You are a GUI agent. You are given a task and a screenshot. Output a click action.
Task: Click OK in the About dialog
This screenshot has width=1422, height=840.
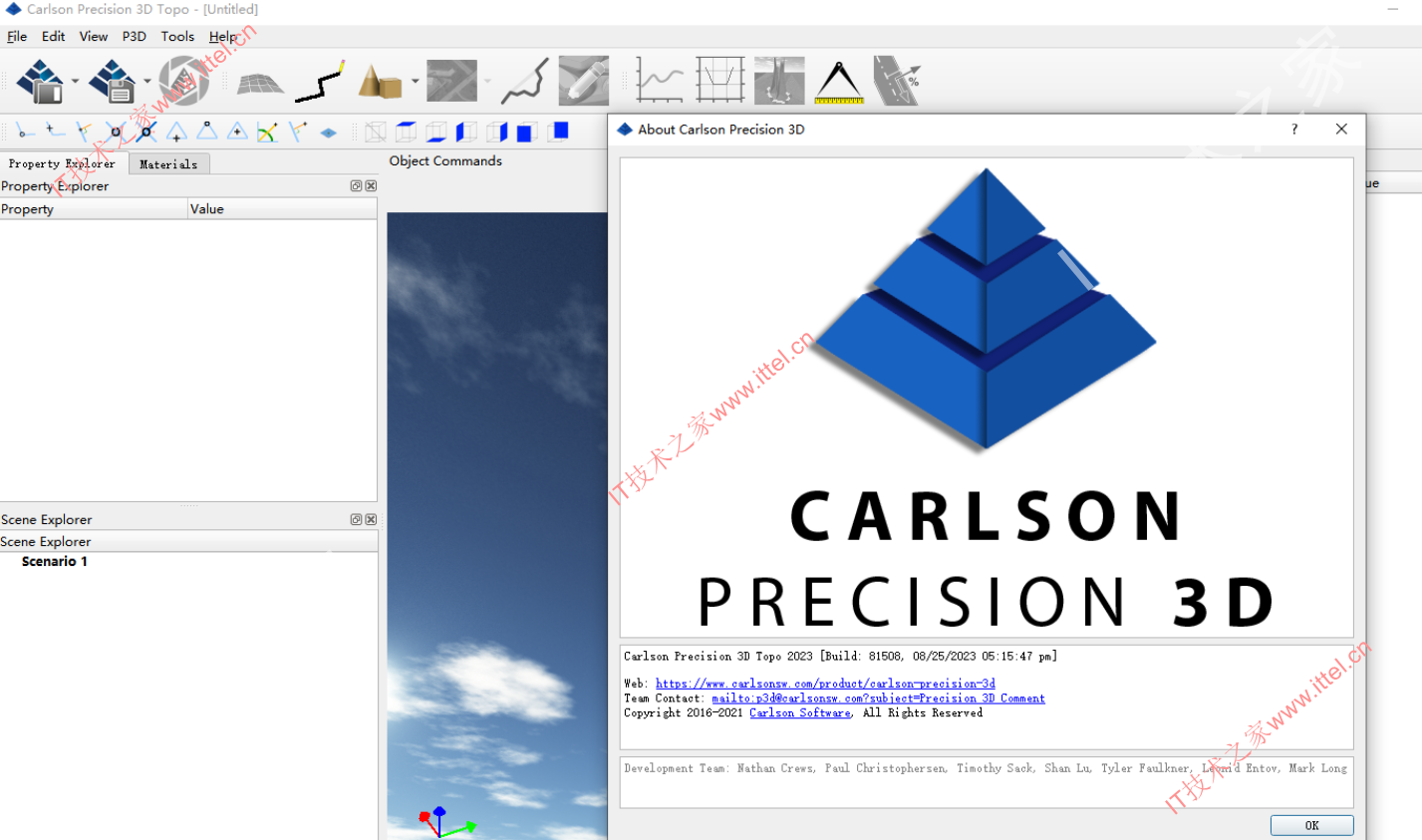tap(1311, 825)
